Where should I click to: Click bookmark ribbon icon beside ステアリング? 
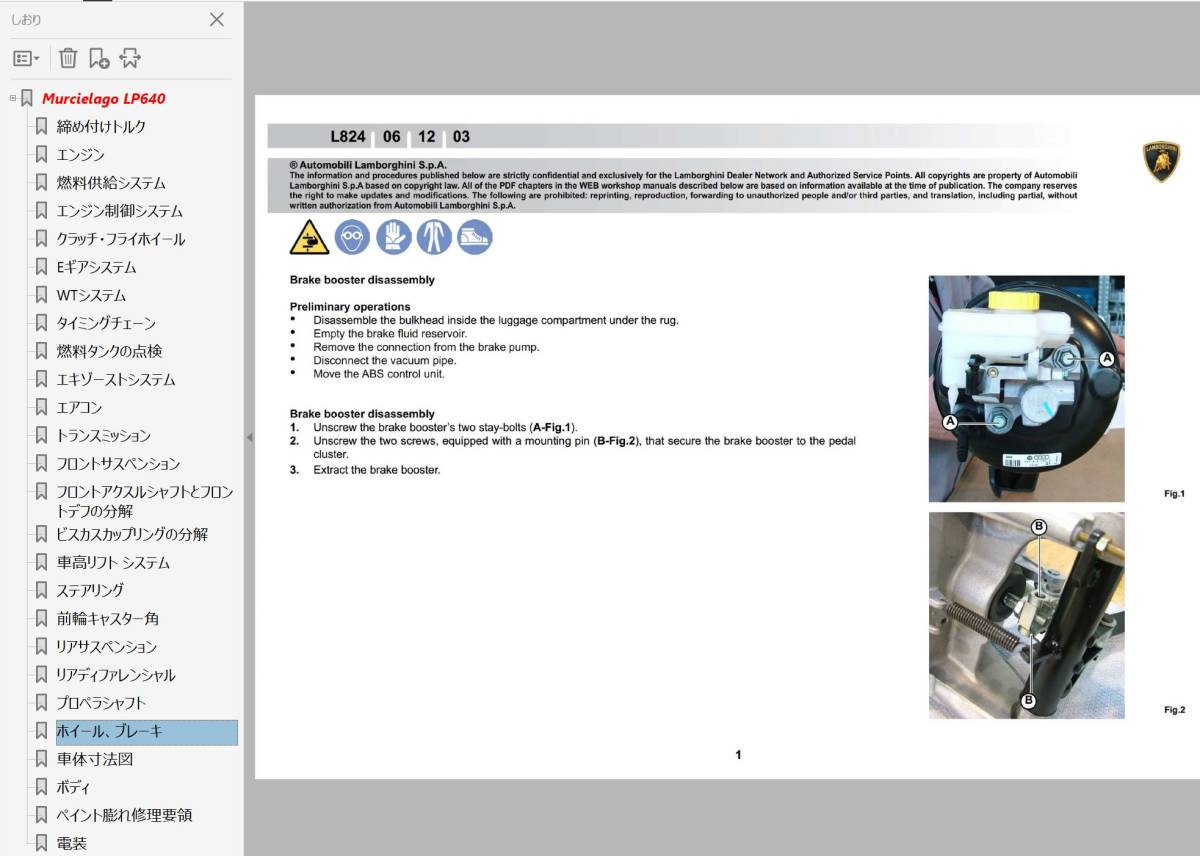tap(41, 590)
